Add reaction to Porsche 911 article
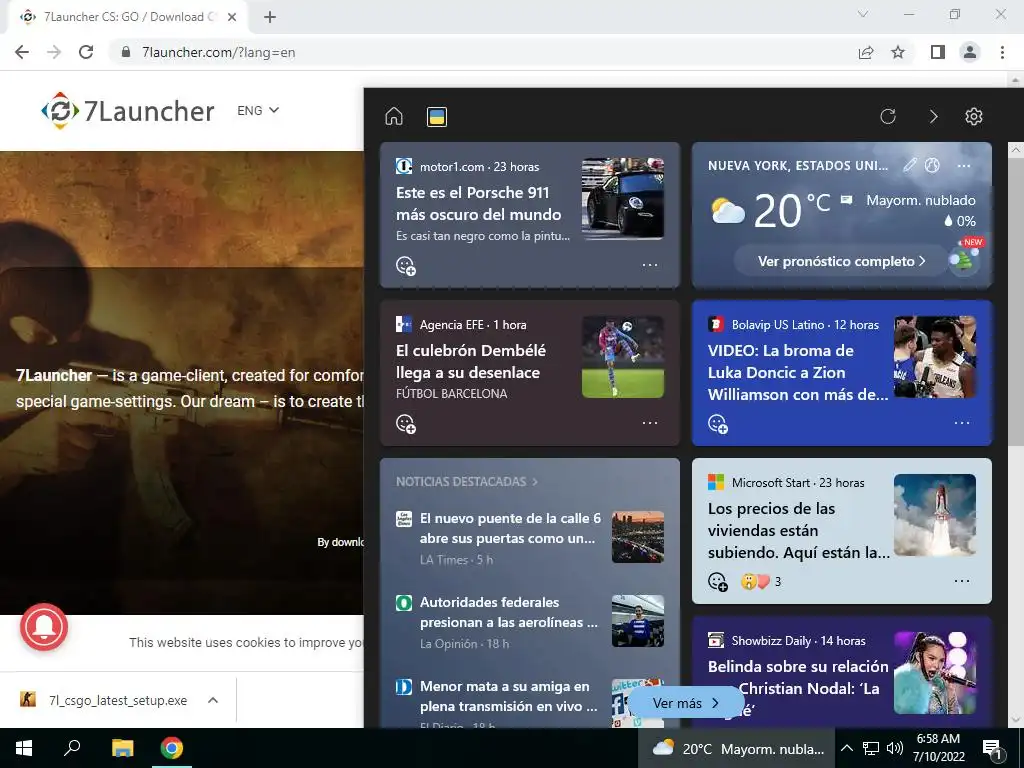The height and width of the screenshot is (768, 1024). tap(406, 266)
